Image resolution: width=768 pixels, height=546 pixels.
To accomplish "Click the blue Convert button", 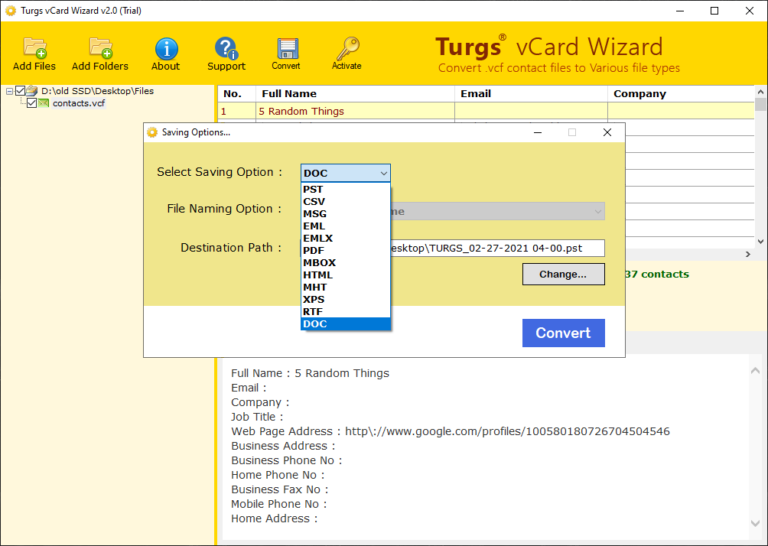I will pyautogui.click(x=563, y=333).
